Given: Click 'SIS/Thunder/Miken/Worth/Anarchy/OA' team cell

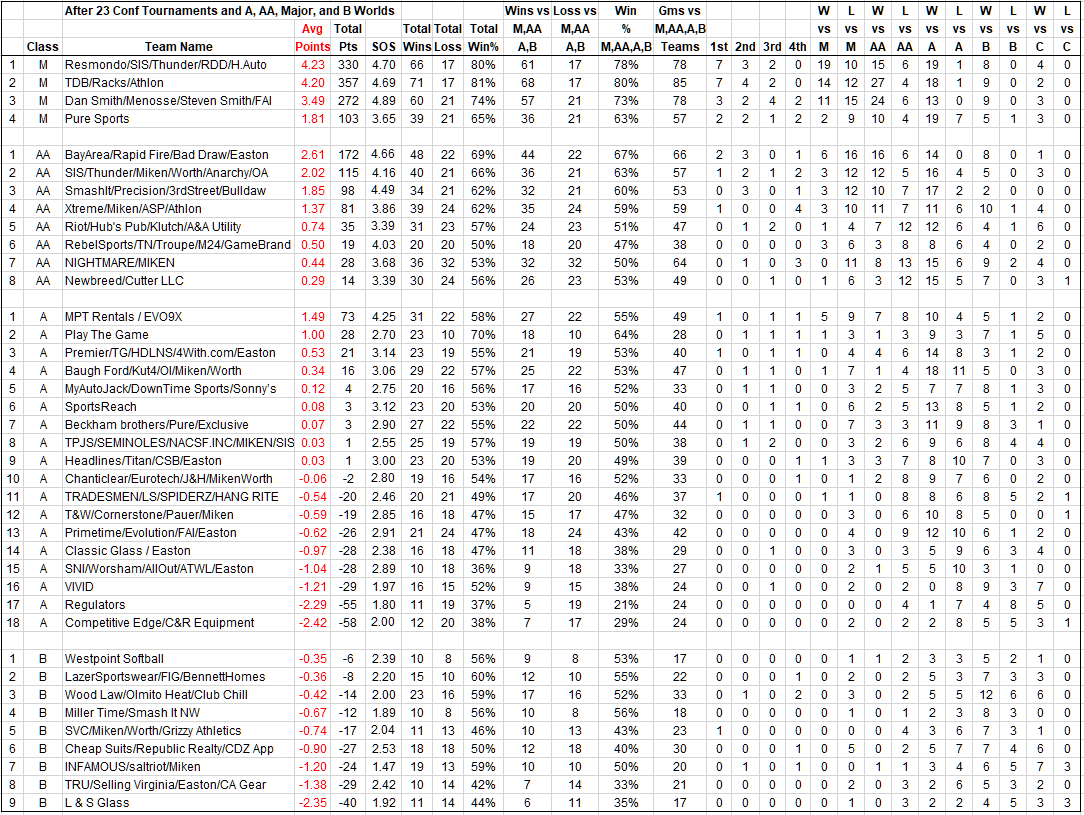Looking at the screenshot, I should (178, 173).
